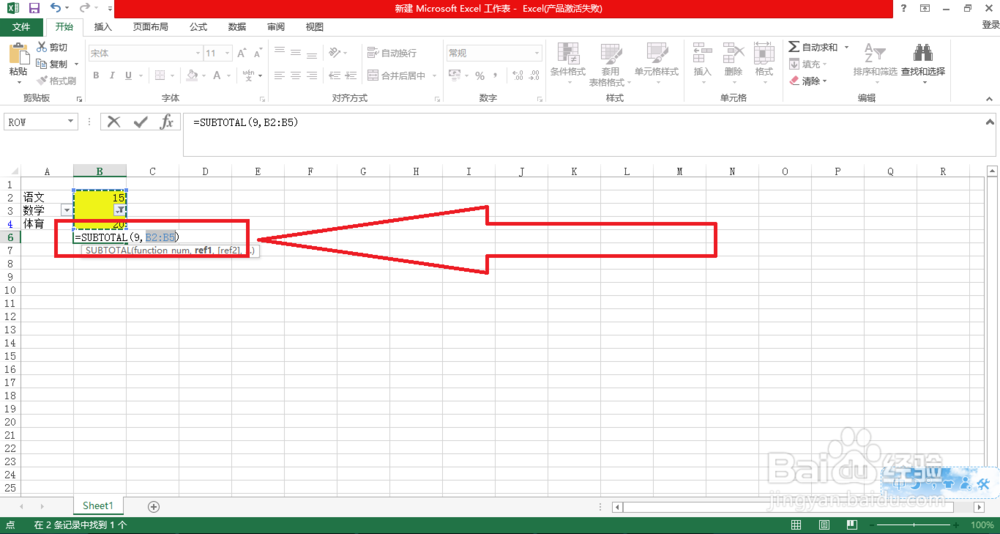
Task: Switch to the 插入 Insert tab
Action: [x=103, y=27]
